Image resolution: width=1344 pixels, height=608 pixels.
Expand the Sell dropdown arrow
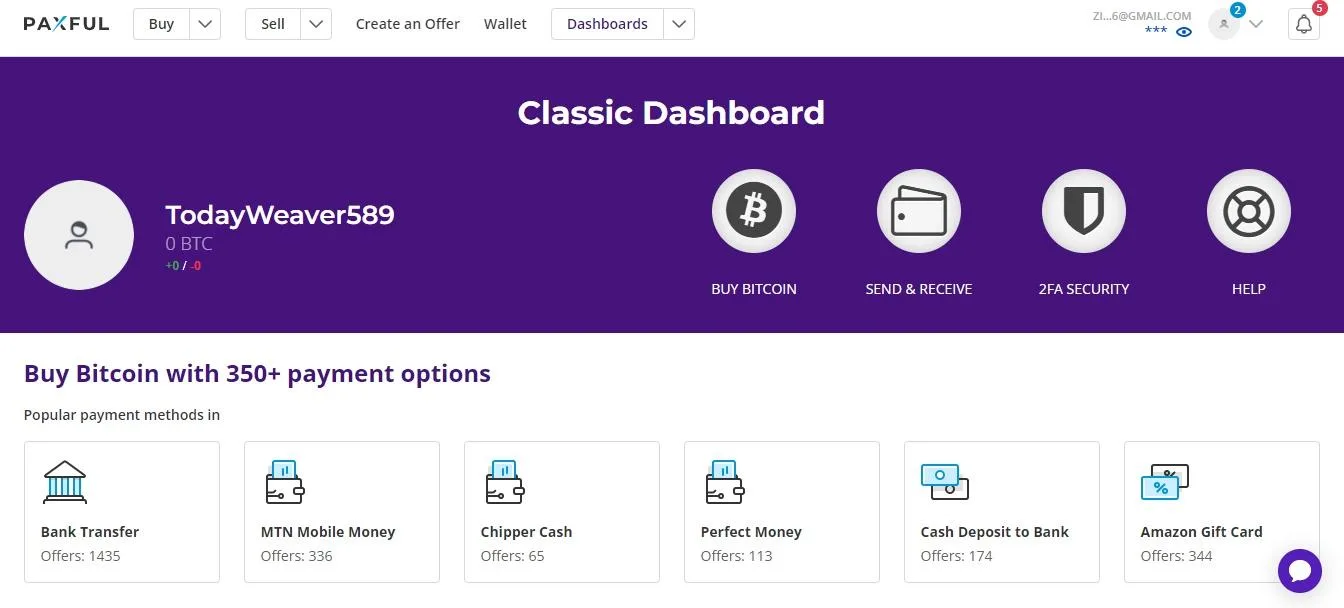click(x=316, y=24)
